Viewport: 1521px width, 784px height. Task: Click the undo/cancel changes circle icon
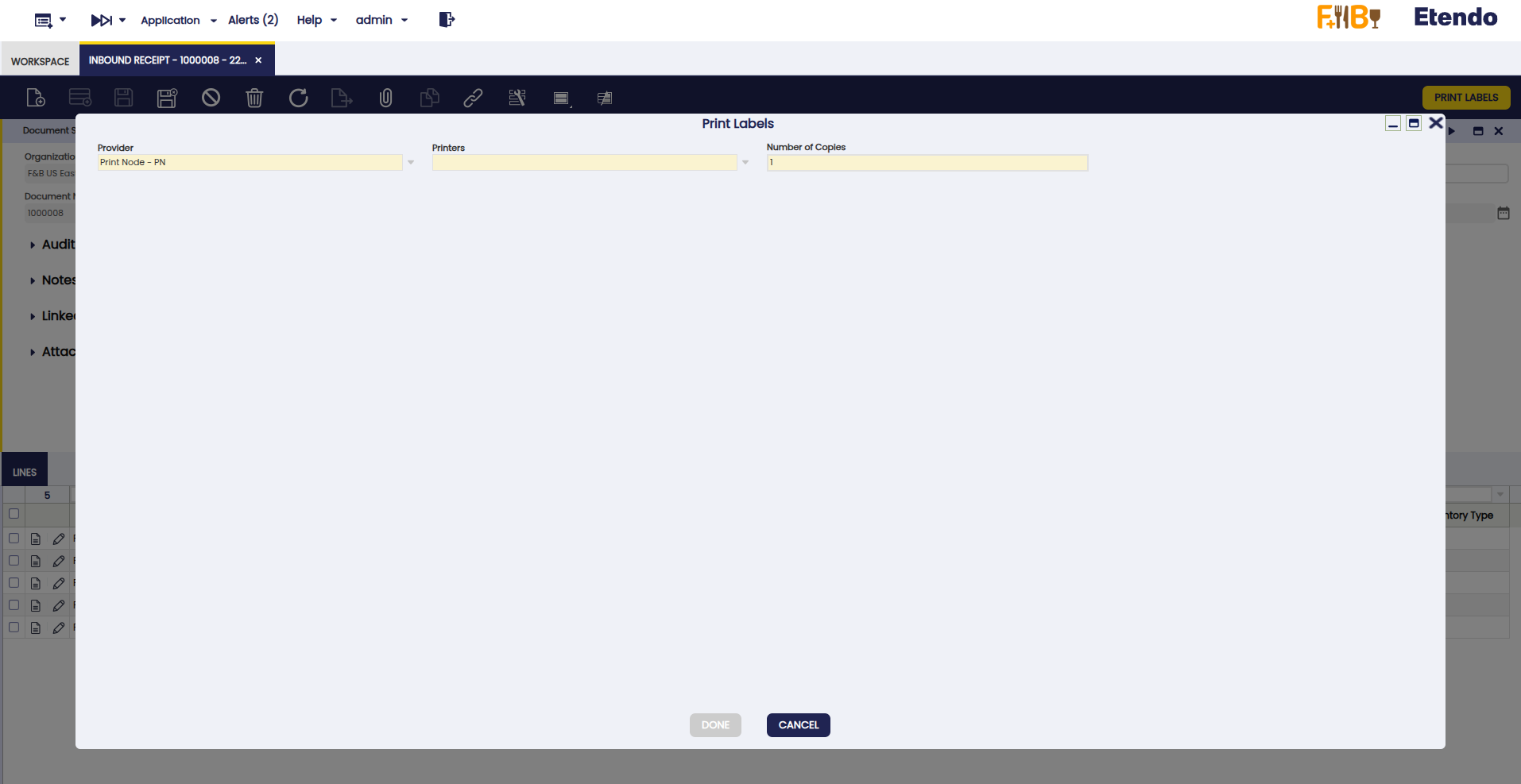[211, 98]
